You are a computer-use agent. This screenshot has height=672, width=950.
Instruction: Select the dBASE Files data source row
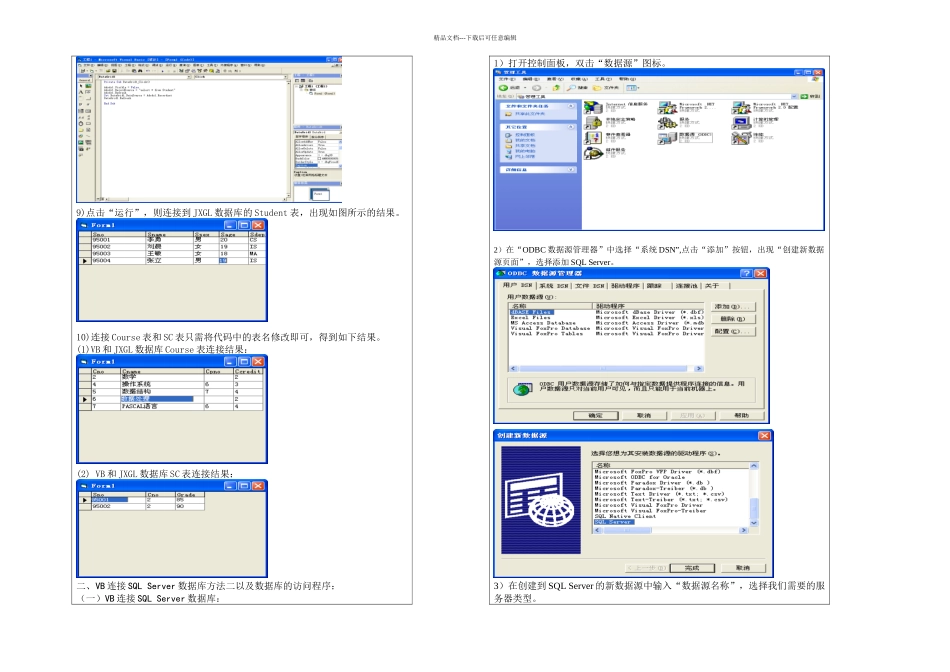tap(607, 312)
